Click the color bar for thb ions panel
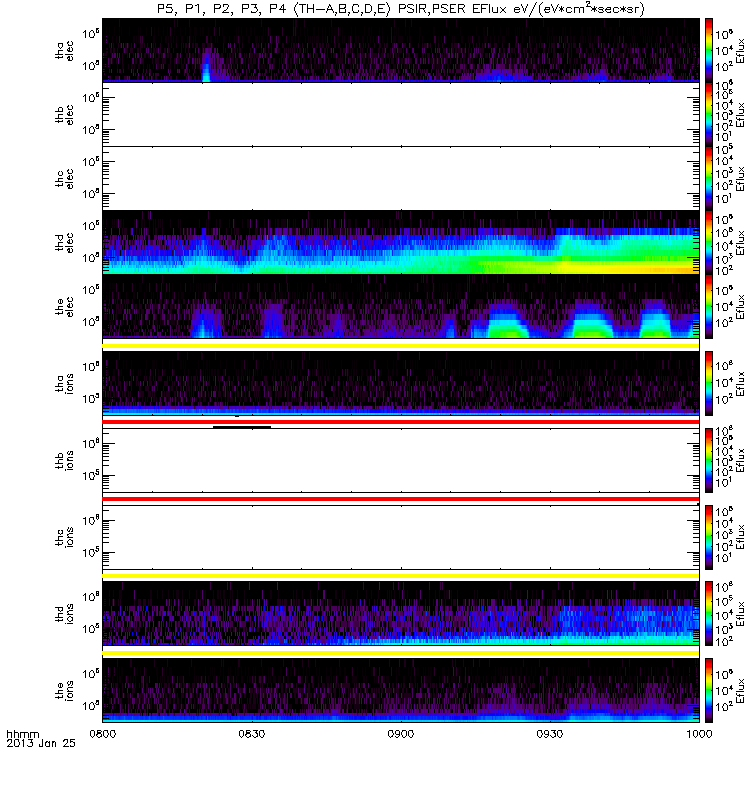The width and height of the screenshot is (750, 800). (709, 460)
